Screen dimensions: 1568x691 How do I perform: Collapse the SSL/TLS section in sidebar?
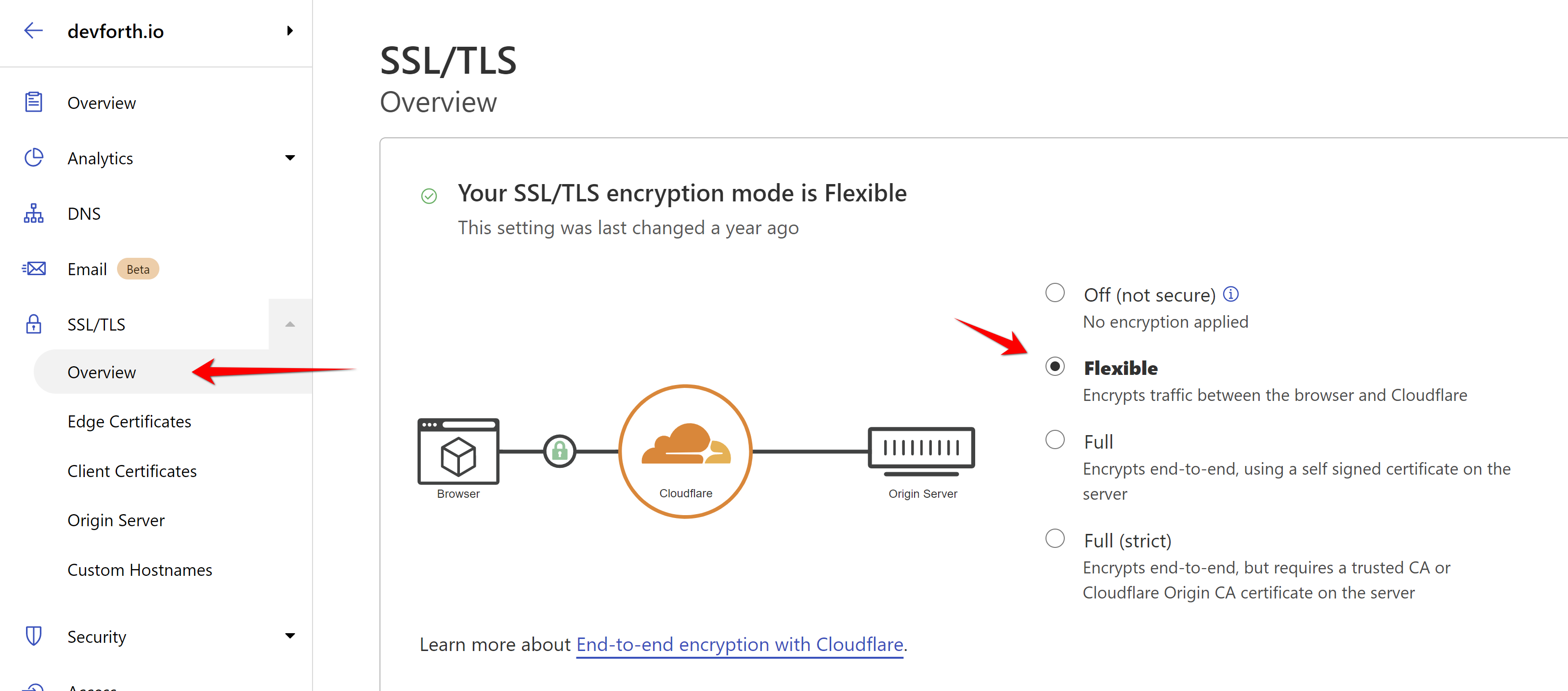coord(290,324)
